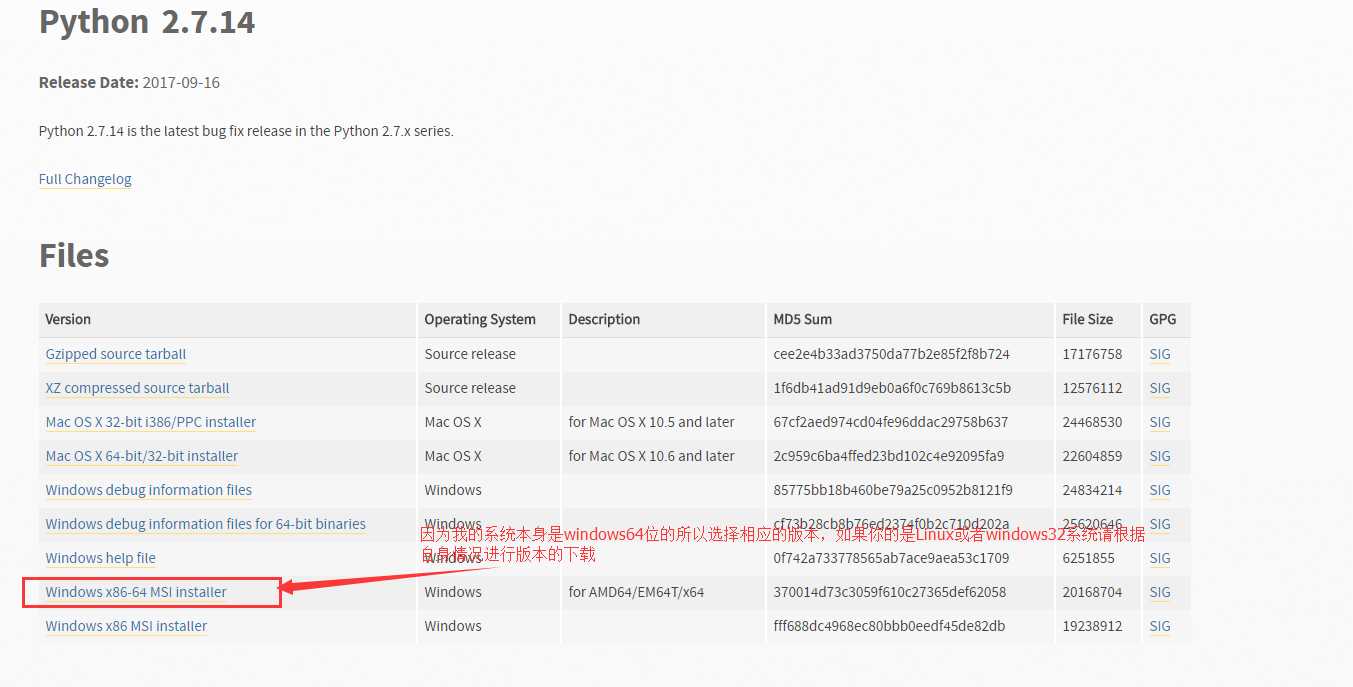
Task: Download Gzipped source tarball
Action: 116,354
